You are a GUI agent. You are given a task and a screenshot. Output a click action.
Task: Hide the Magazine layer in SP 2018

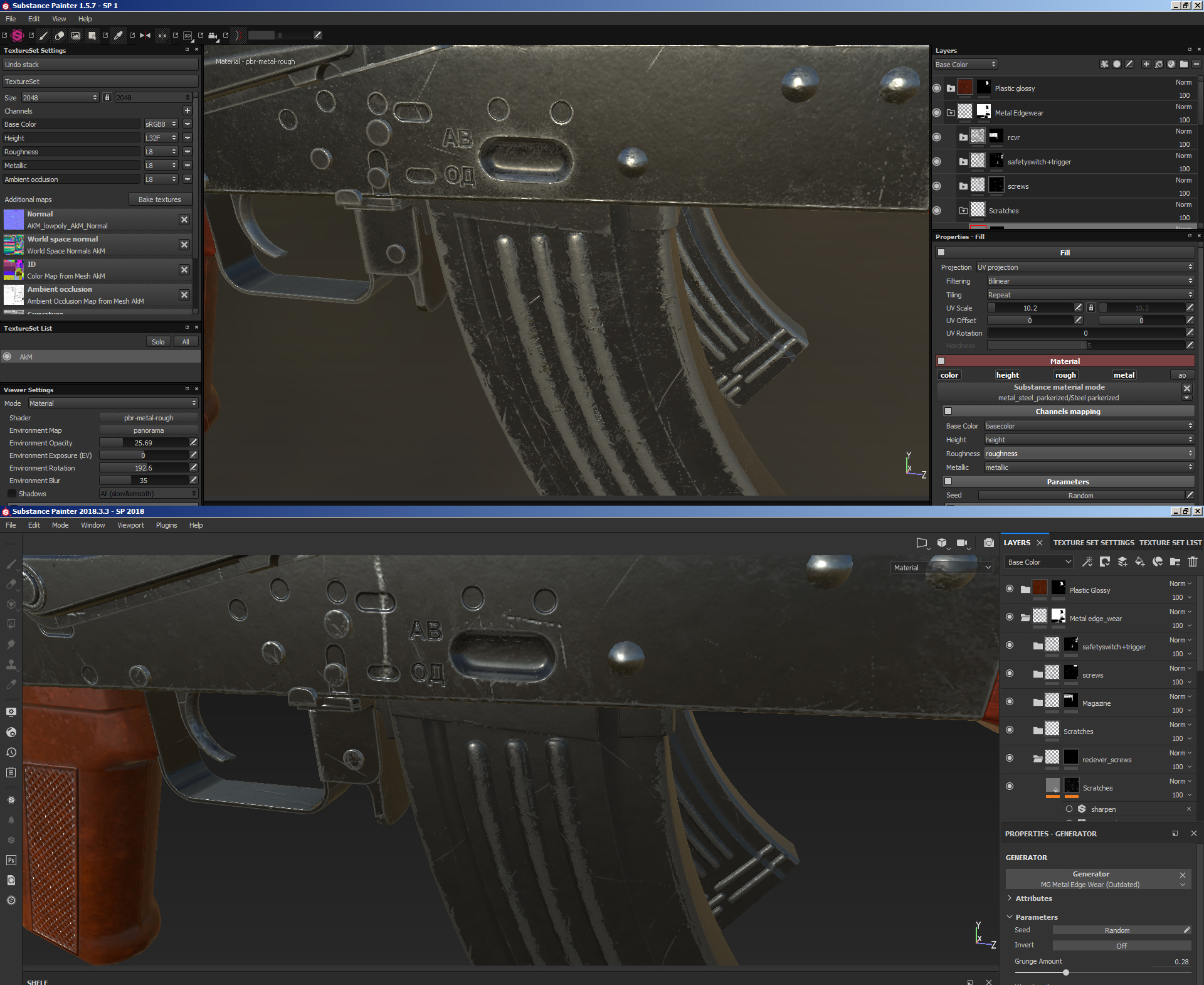coord(1010,702)
